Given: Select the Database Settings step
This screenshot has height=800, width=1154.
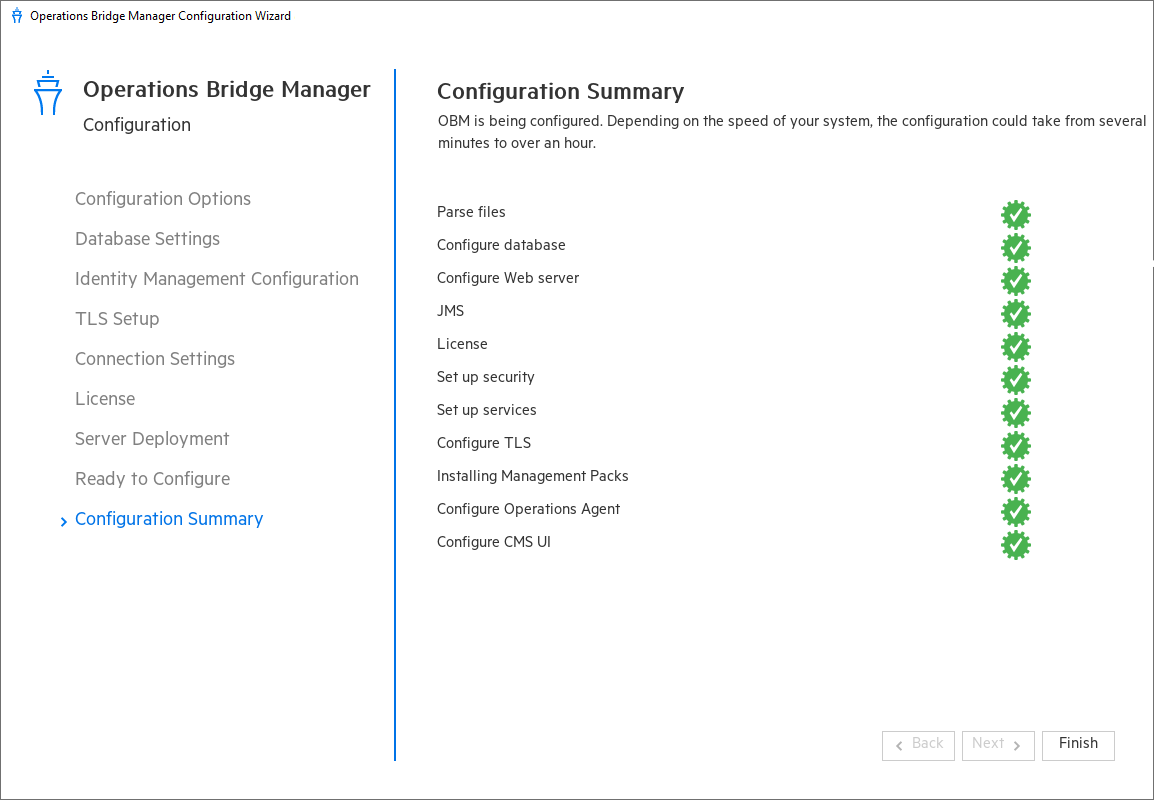Looking at the screenshot, I should tap(147, 239).
